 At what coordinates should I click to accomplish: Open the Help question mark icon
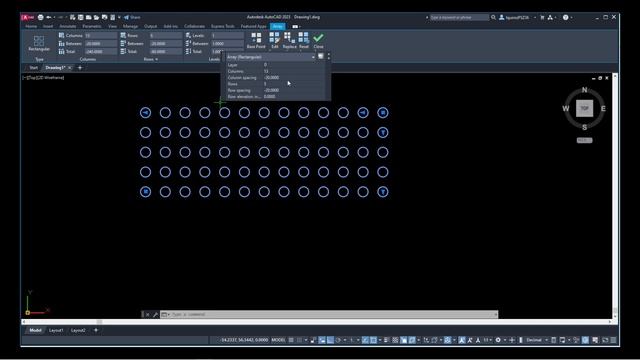565,17
